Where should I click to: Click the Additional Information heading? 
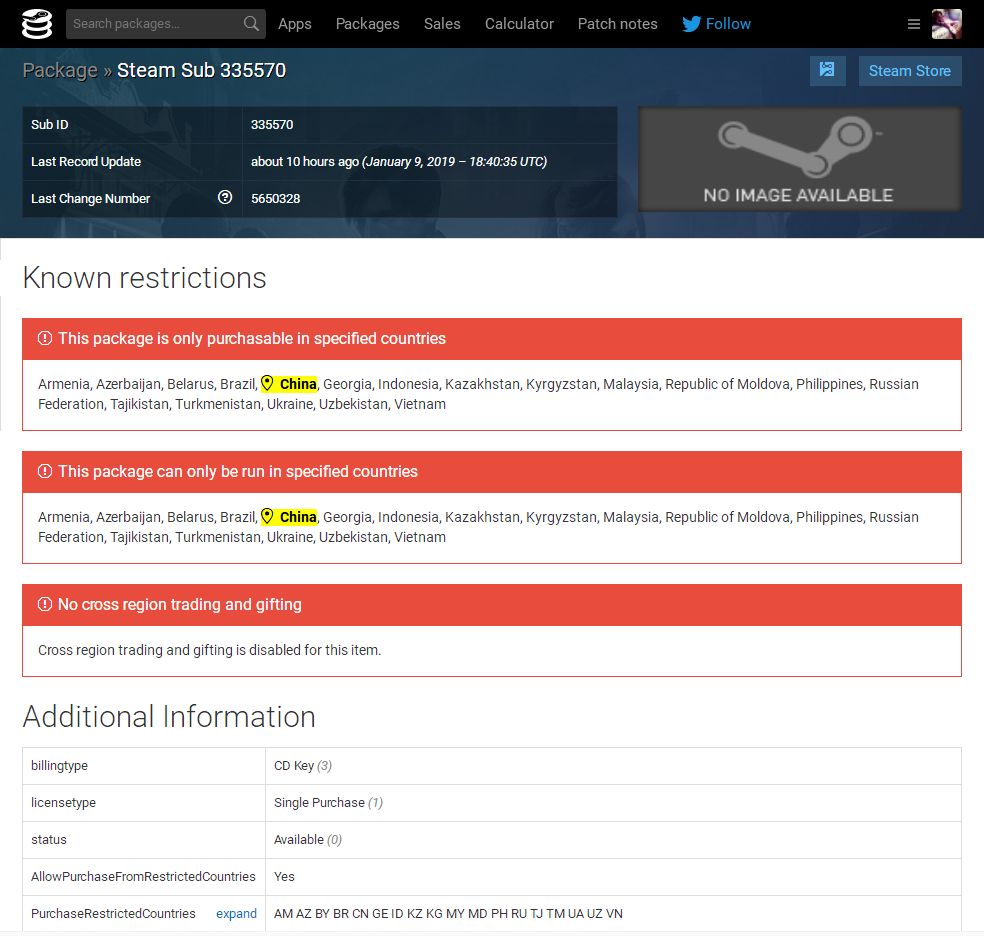(169, 716)
